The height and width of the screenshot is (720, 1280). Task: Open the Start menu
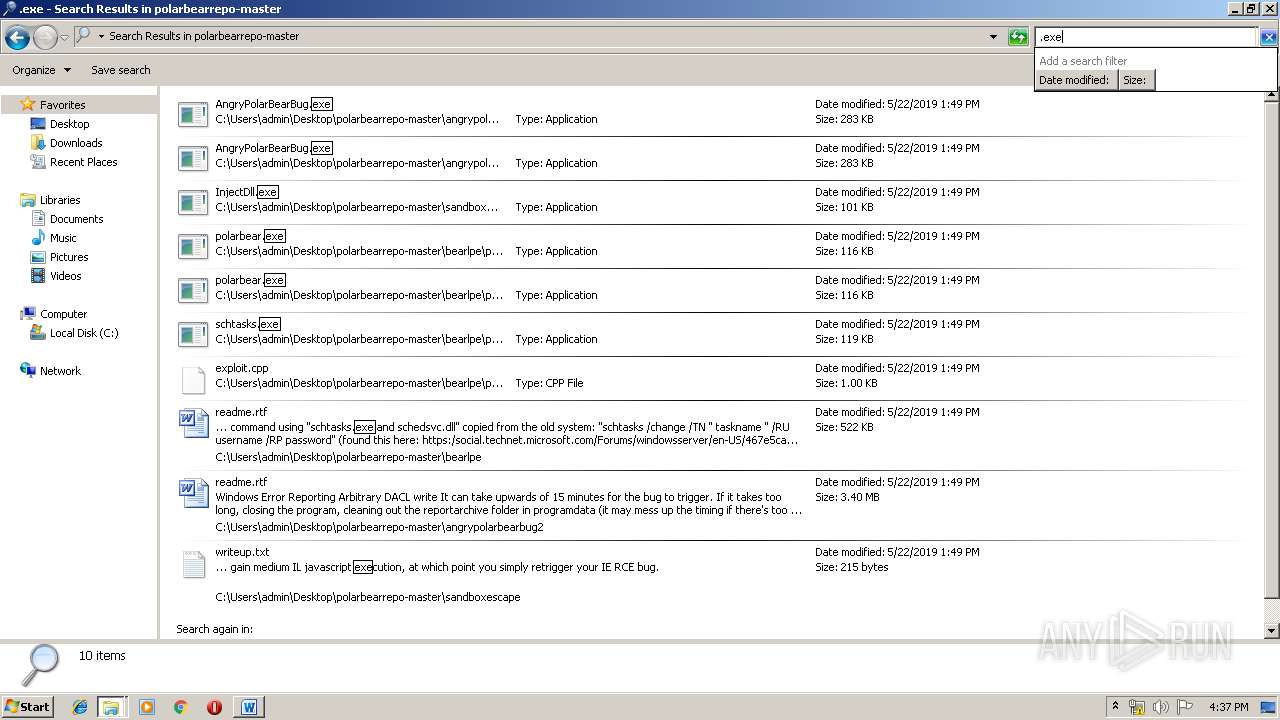(x=28, y=706)
